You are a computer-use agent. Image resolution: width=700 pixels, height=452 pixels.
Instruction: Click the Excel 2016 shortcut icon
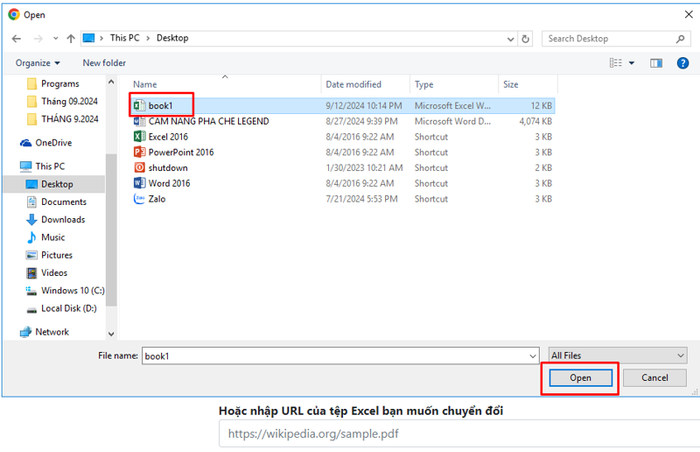click(139, 137)
